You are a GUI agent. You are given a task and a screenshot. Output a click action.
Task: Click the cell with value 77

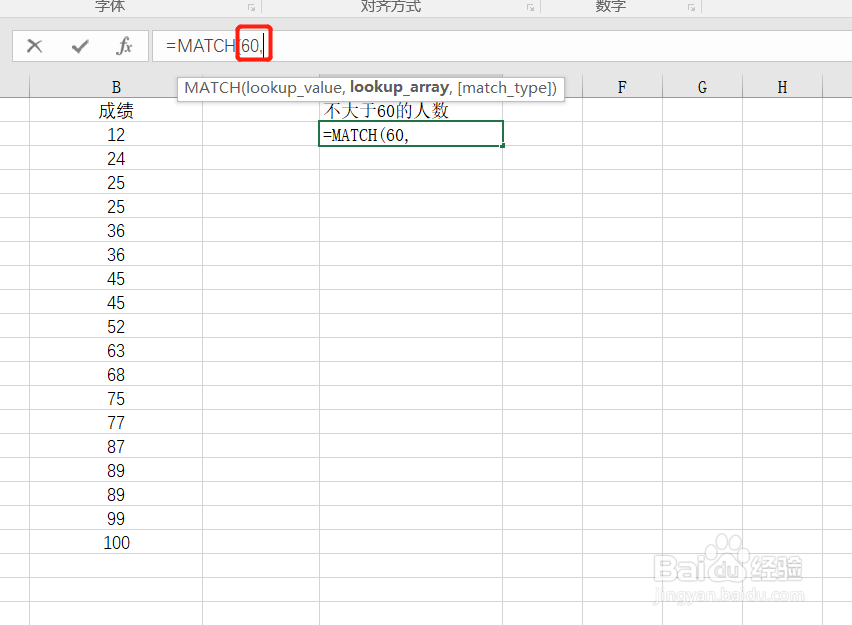(116, 422)
